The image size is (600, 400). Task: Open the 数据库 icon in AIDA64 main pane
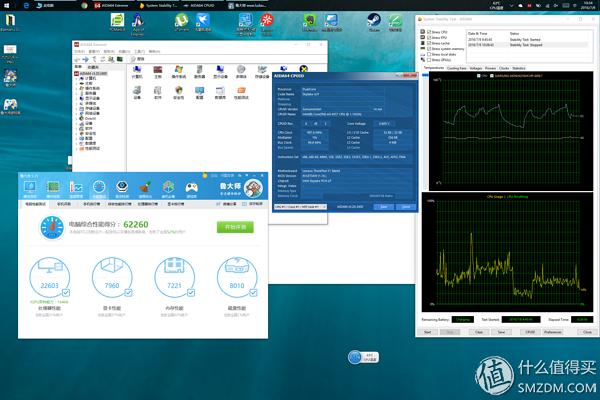click(220, 92)
